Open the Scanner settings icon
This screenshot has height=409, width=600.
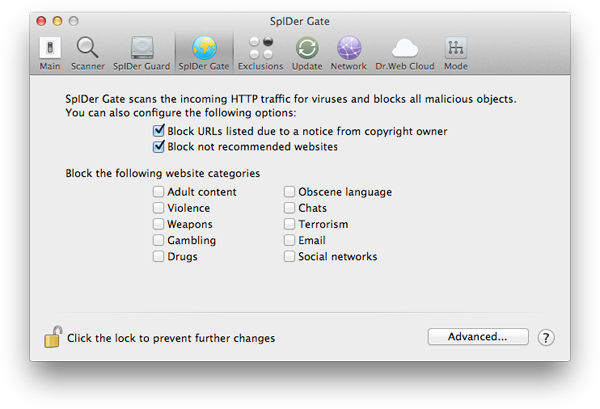click(x=88, y=54)
